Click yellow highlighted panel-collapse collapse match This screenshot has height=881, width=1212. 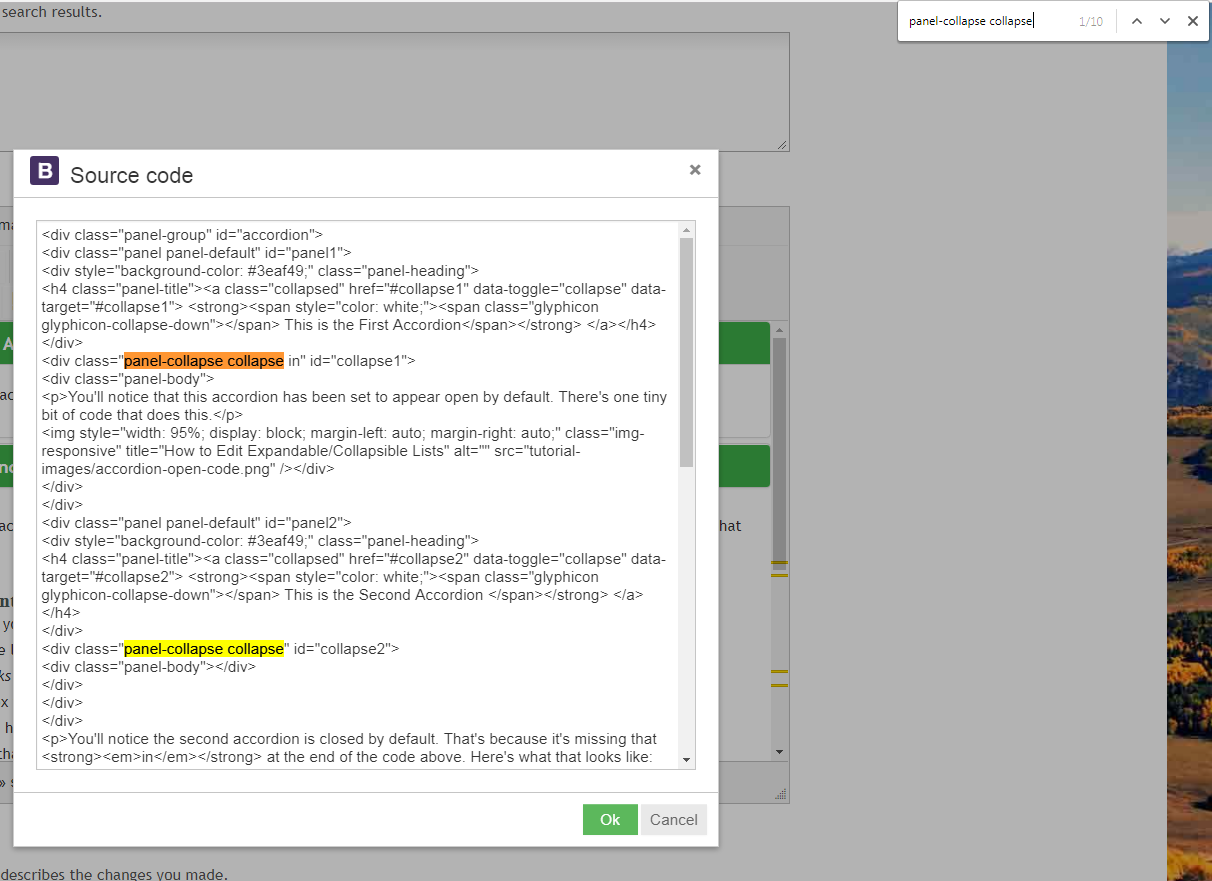coord(203,649)
